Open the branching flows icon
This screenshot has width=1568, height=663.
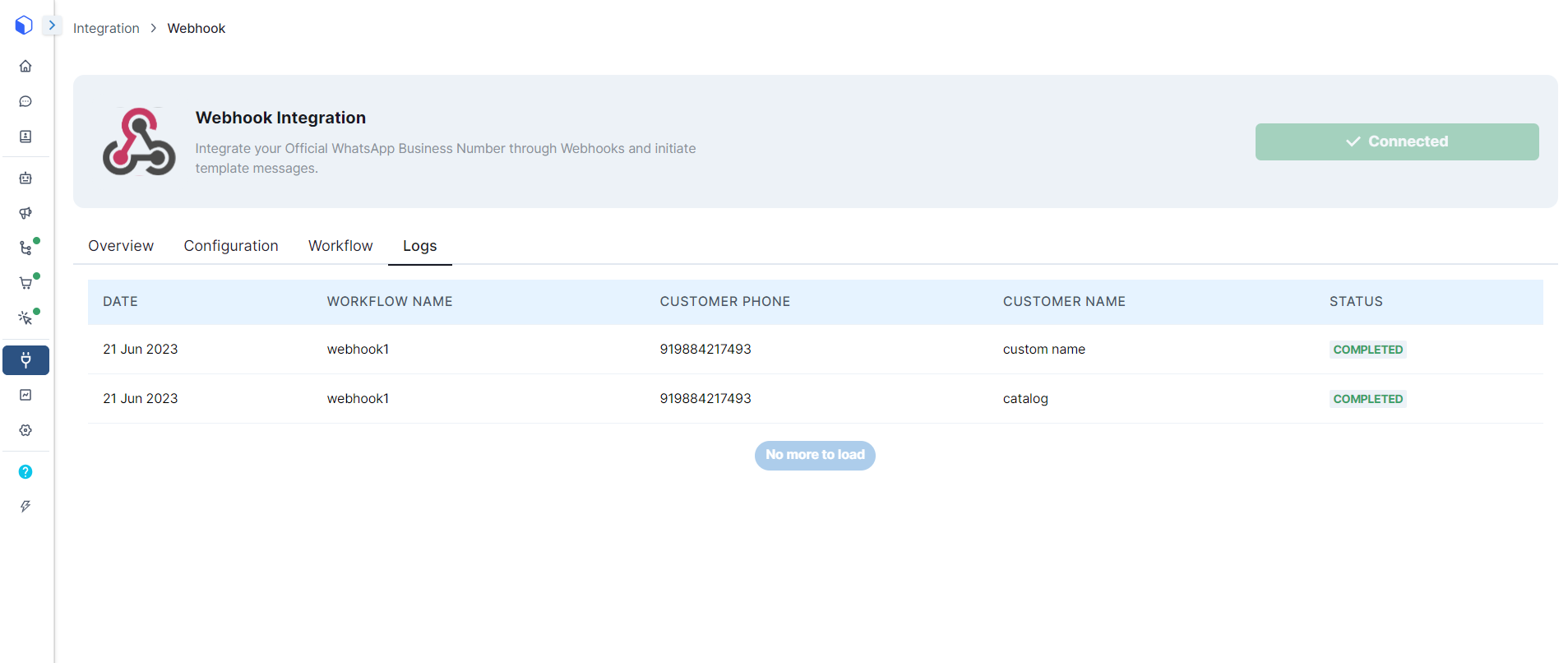(x=25, y=248)
